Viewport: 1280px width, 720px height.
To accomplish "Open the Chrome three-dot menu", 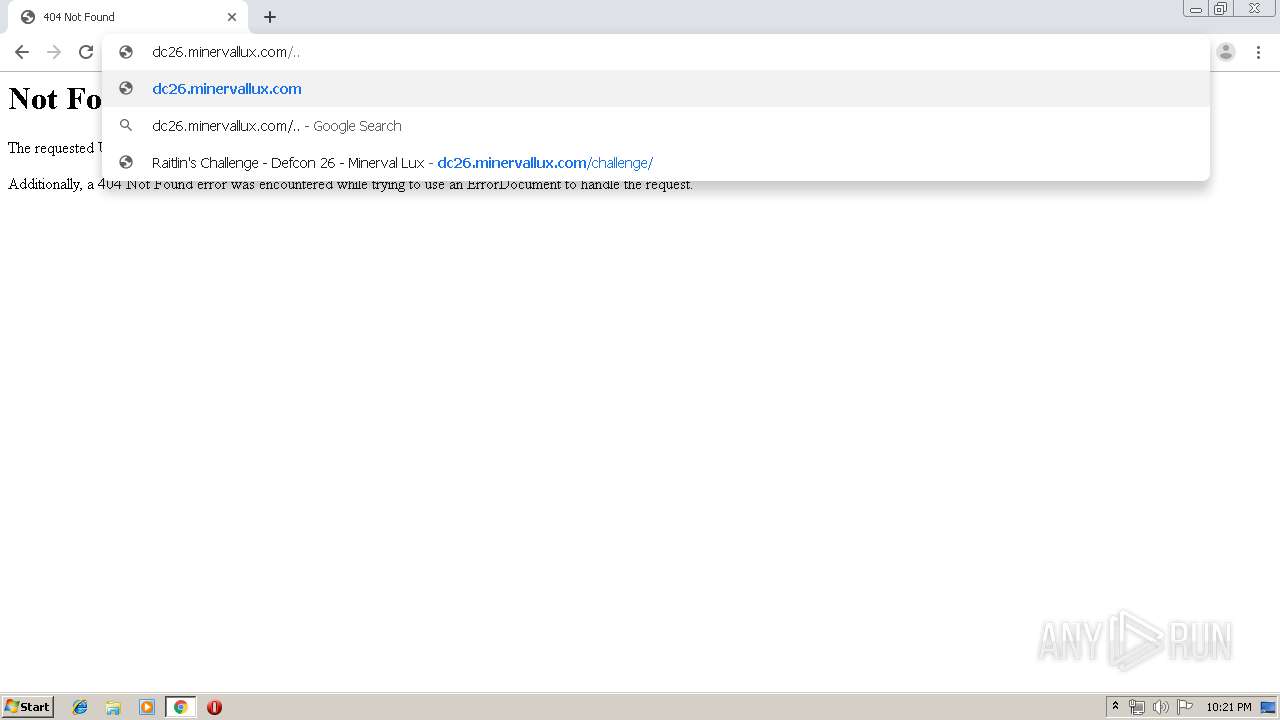I will click(x=1258, y=52).
